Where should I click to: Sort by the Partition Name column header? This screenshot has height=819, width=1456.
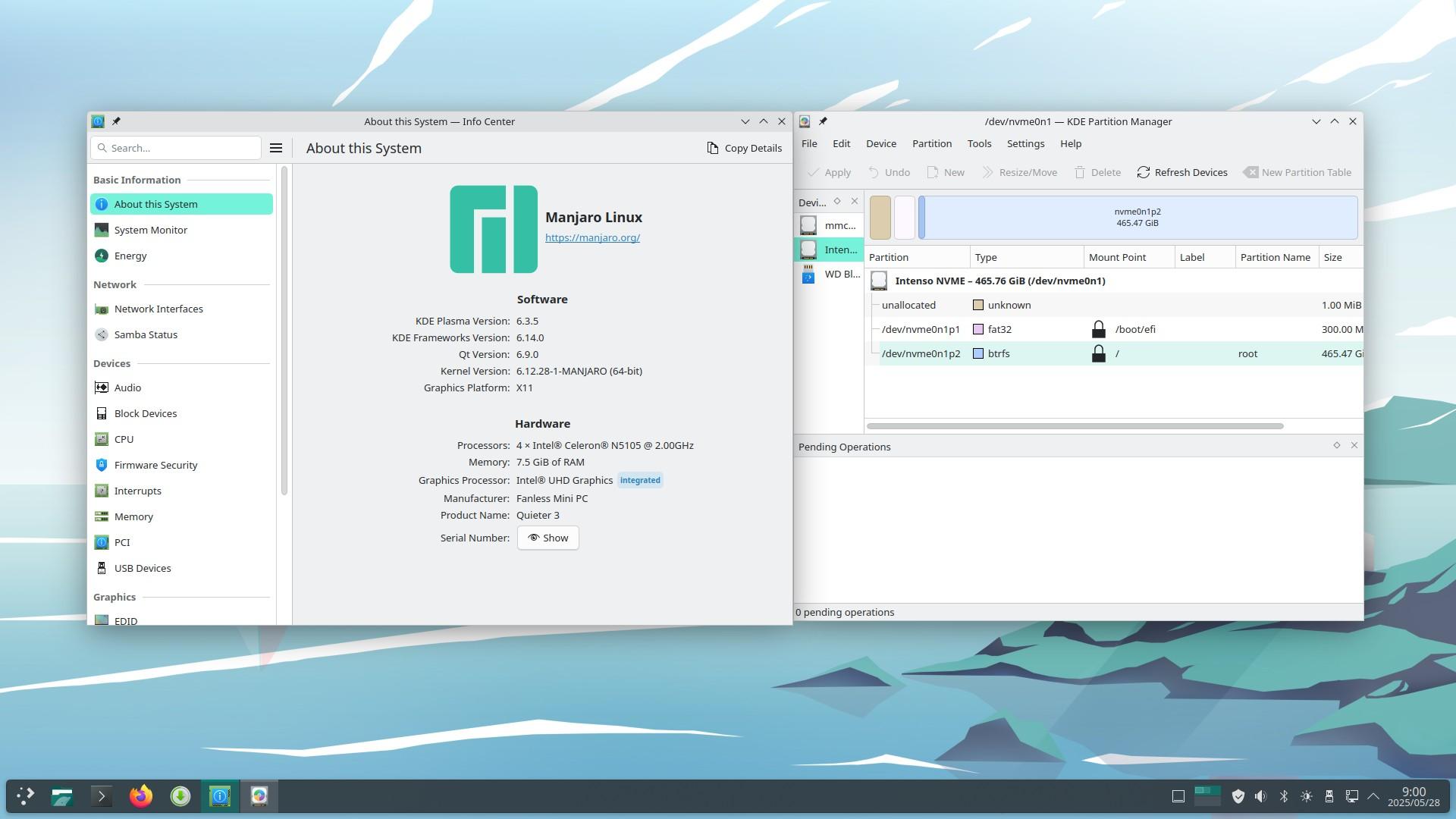click(1277, 257)
